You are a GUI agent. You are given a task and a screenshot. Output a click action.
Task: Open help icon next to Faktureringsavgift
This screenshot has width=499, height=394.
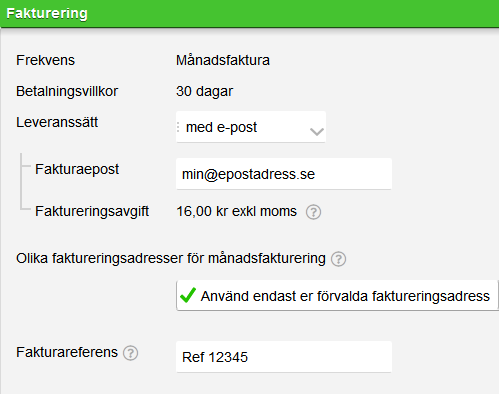pyautogui.click(x=313, y=212)
